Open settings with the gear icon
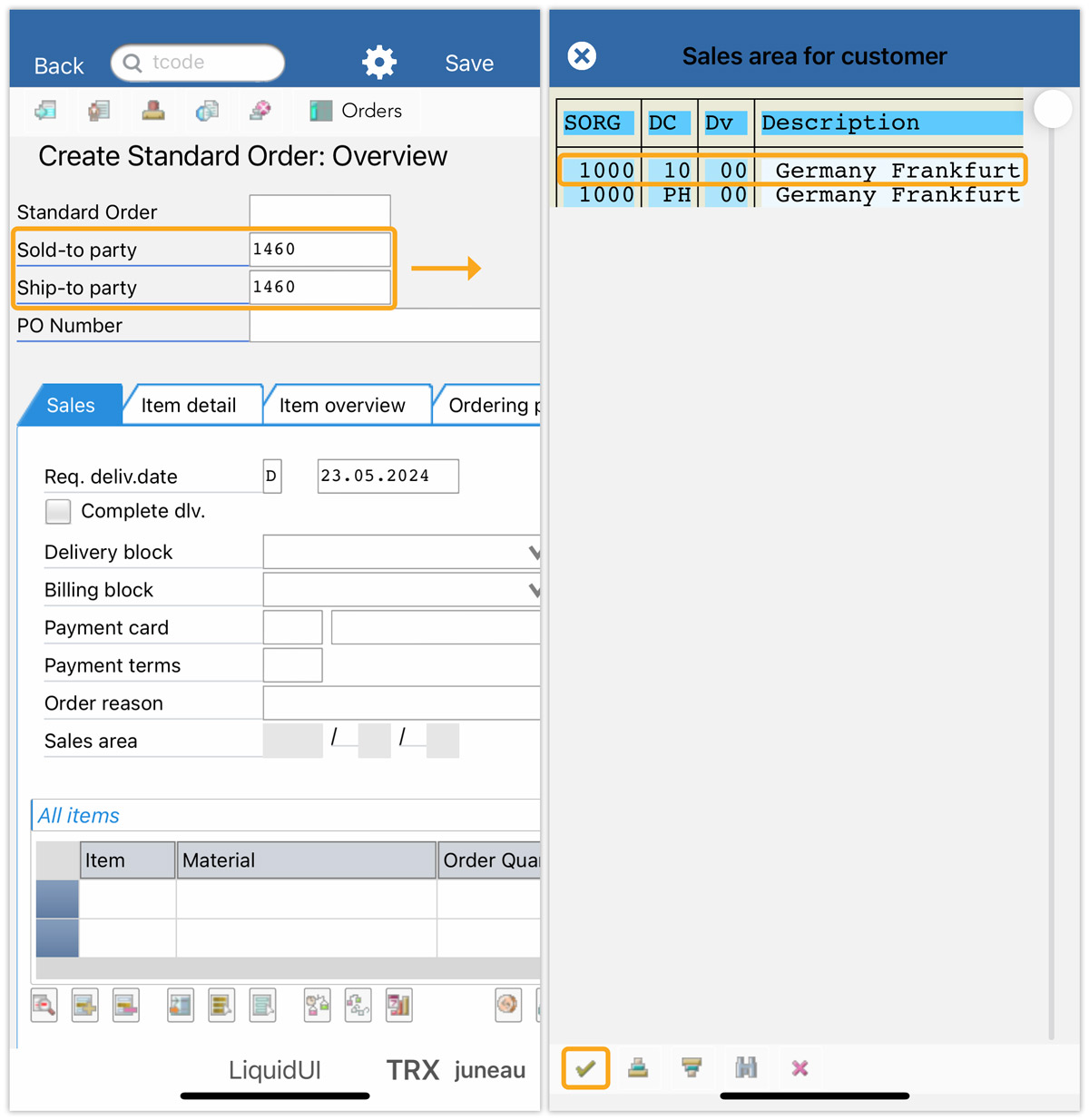The image size is (1089, 1120). coord(379,63)
